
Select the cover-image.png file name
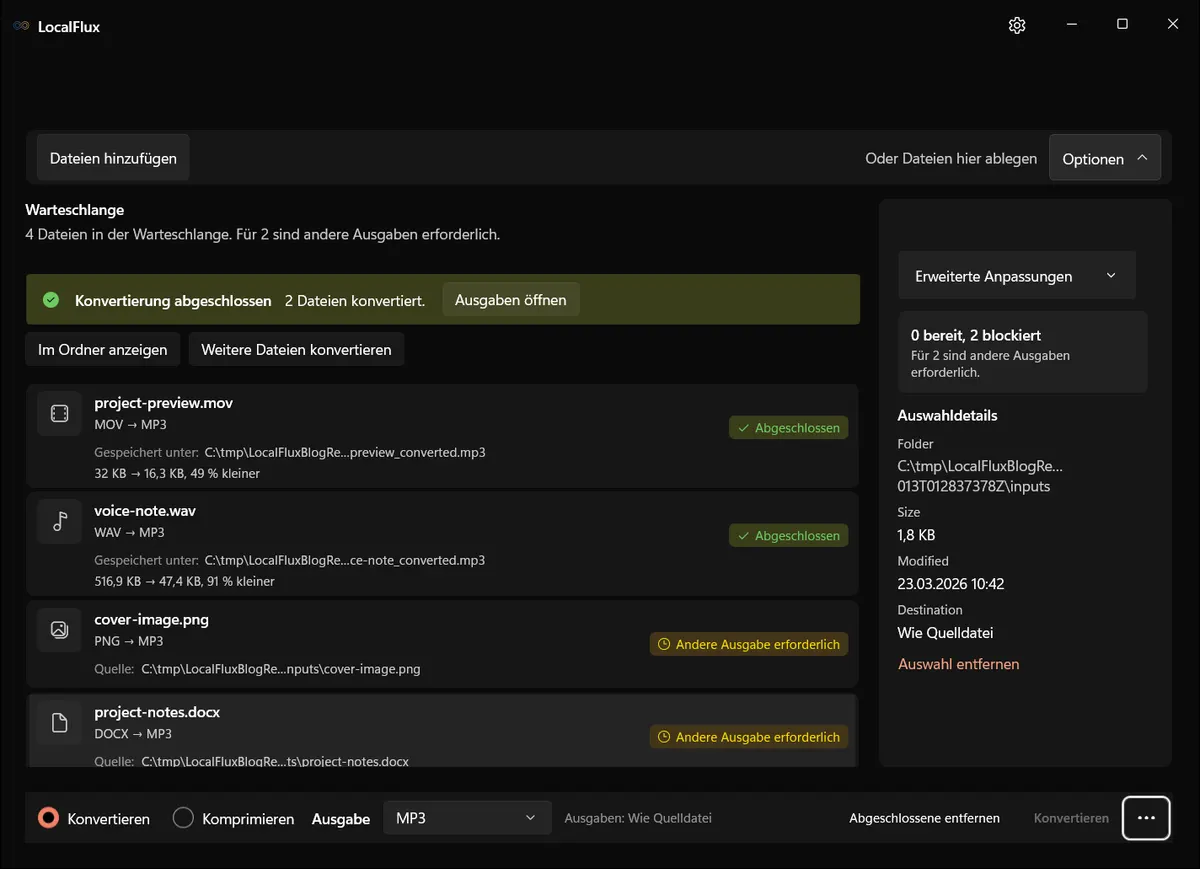point(152,620)
